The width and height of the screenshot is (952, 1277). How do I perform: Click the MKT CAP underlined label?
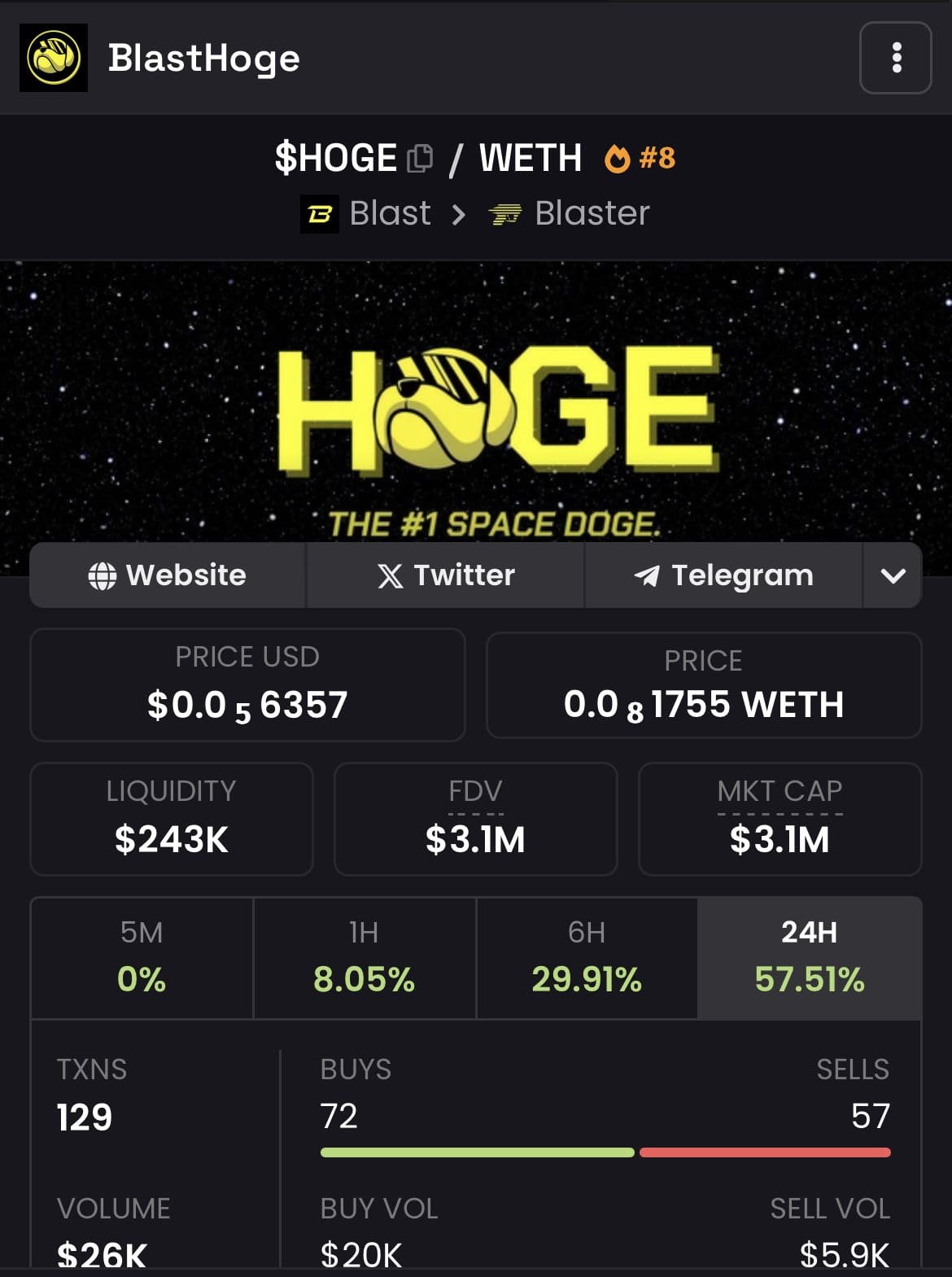(780, 792)
